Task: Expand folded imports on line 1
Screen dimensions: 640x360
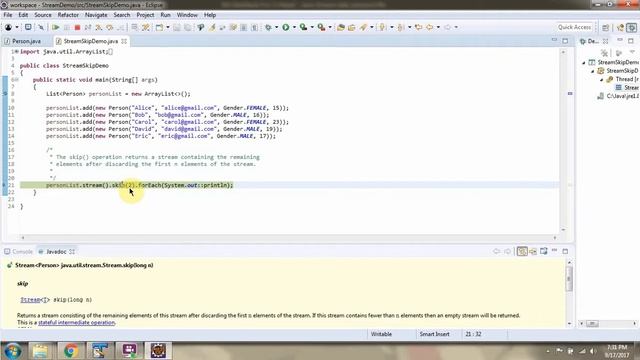Action: click(16, 52)
